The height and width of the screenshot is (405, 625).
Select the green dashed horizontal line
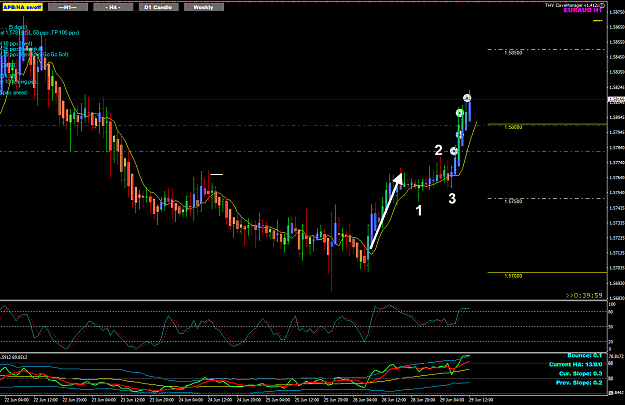(303, 151)
